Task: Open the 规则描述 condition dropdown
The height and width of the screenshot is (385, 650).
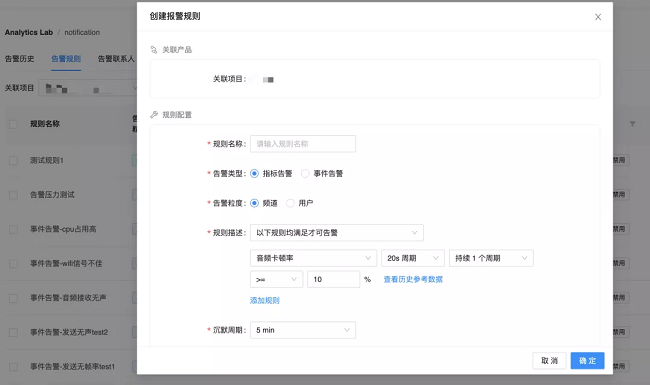Action: pos(337,232)
